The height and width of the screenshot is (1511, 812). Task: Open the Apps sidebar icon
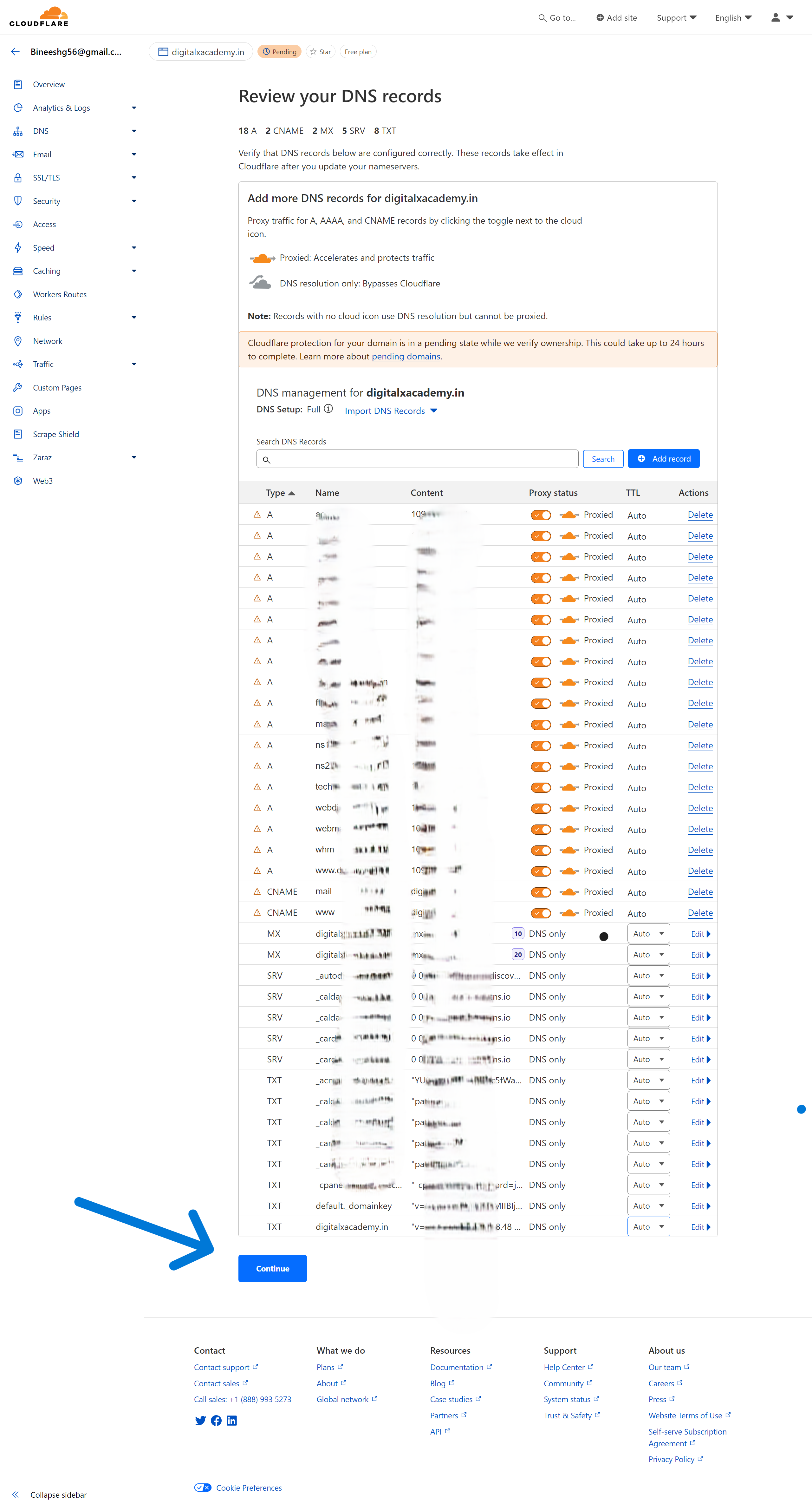click(x=18, y=411)
